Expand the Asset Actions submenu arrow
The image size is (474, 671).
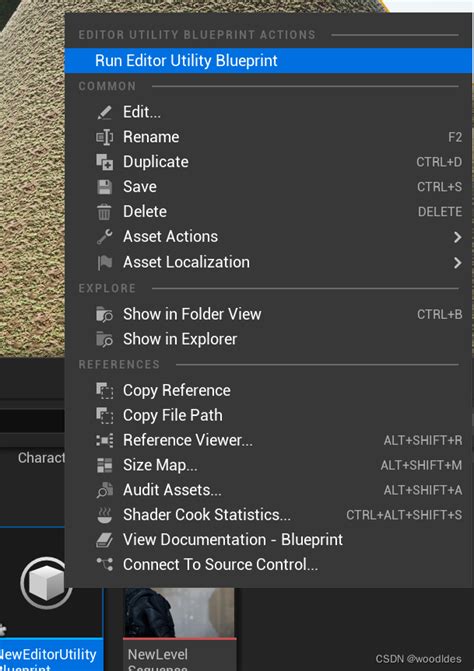(457, 237)
